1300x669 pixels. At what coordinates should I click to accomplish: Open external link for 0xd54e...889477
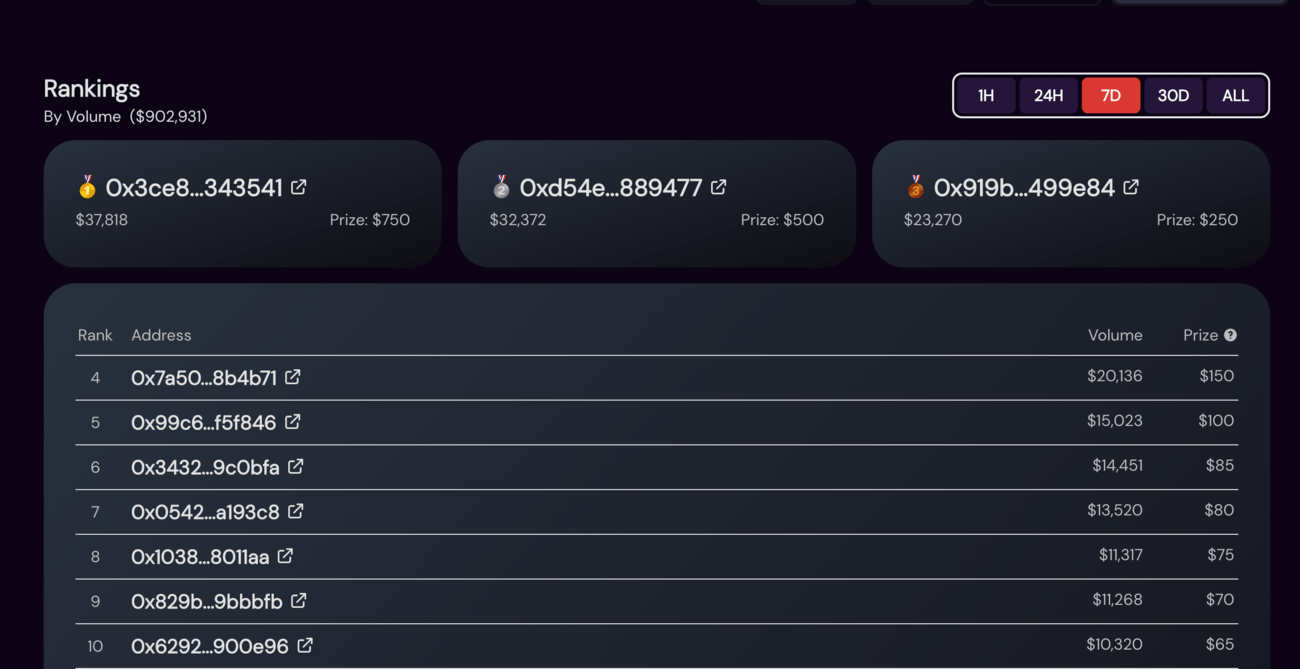click(x=718, y=187)
